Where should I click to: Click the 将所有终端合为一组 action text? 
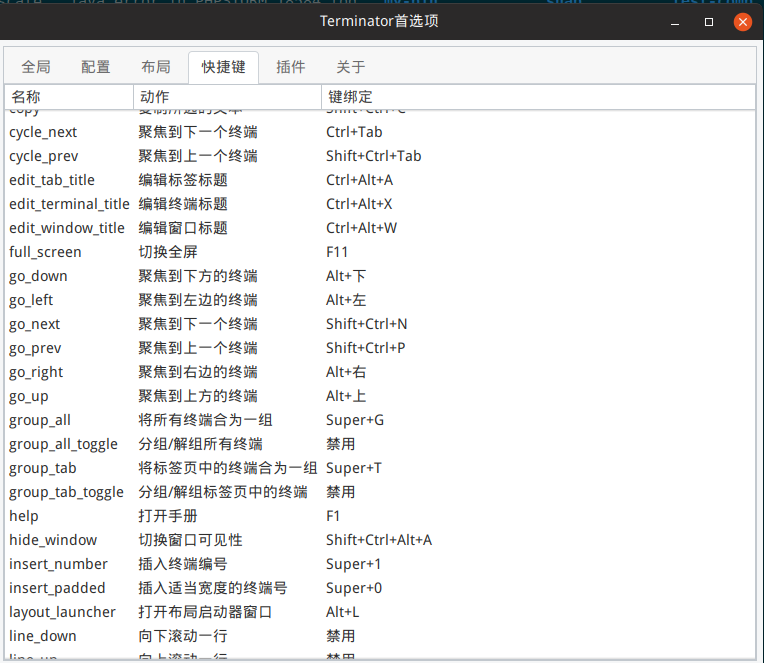(205, 420)
